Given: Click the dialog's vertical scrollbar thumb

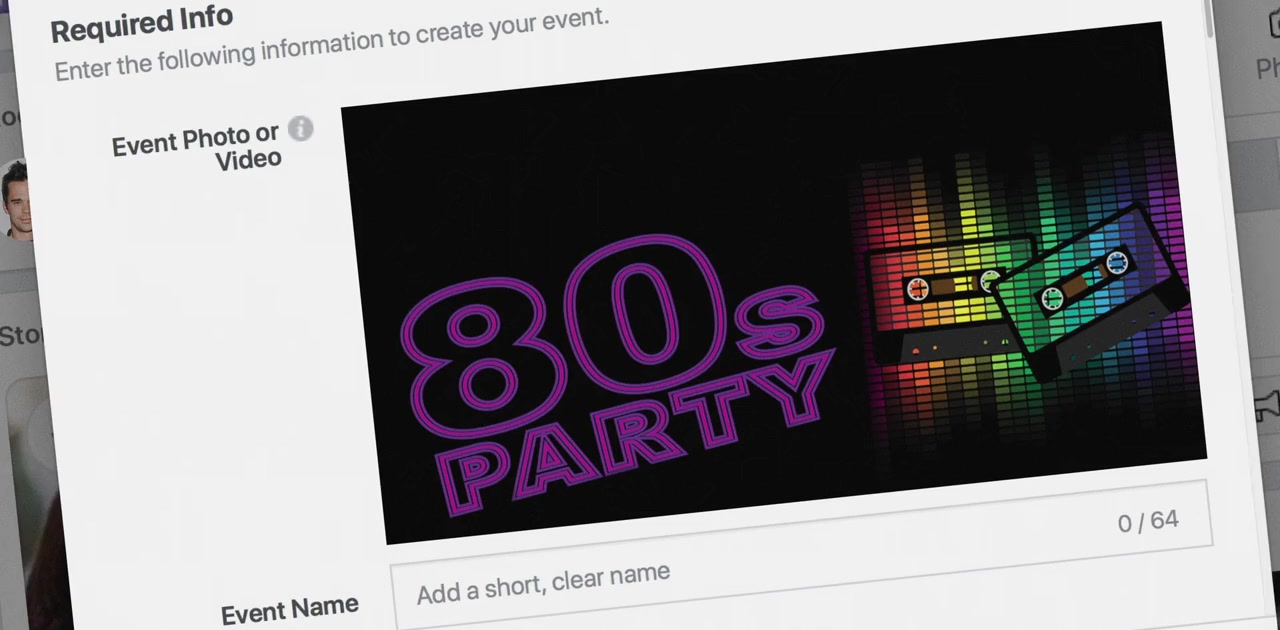Looking at the screenshot, I should point(1210,19).
